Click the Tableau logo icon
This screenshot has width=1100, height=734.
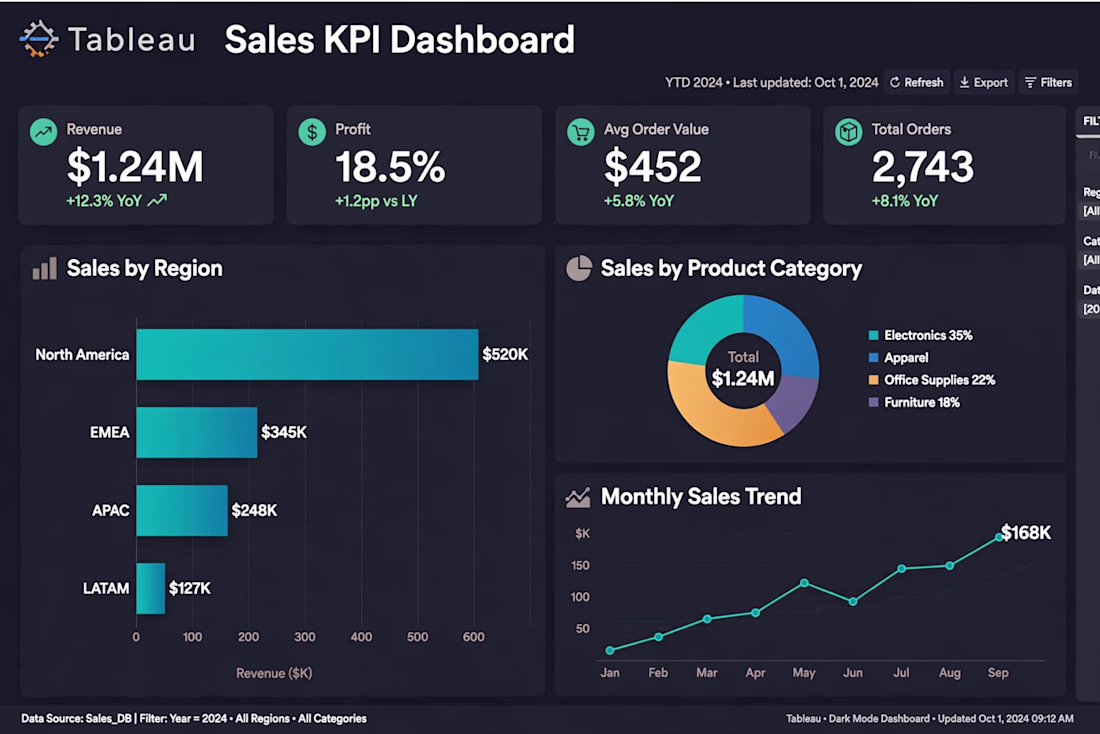pos(39,39)
